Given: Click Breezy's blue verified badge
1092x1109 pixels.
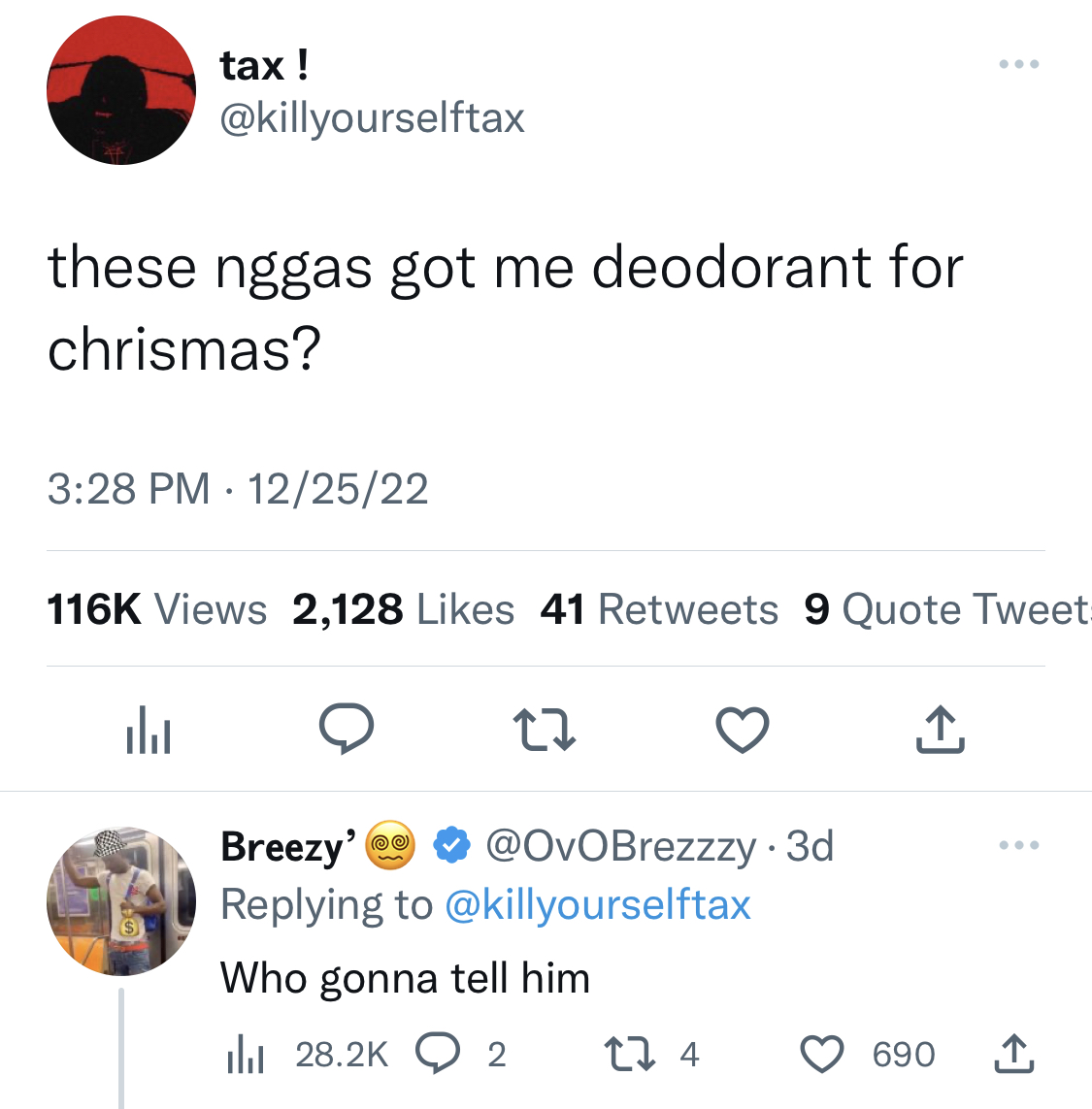Looking at the screenshot, I should tap(451, 844).
